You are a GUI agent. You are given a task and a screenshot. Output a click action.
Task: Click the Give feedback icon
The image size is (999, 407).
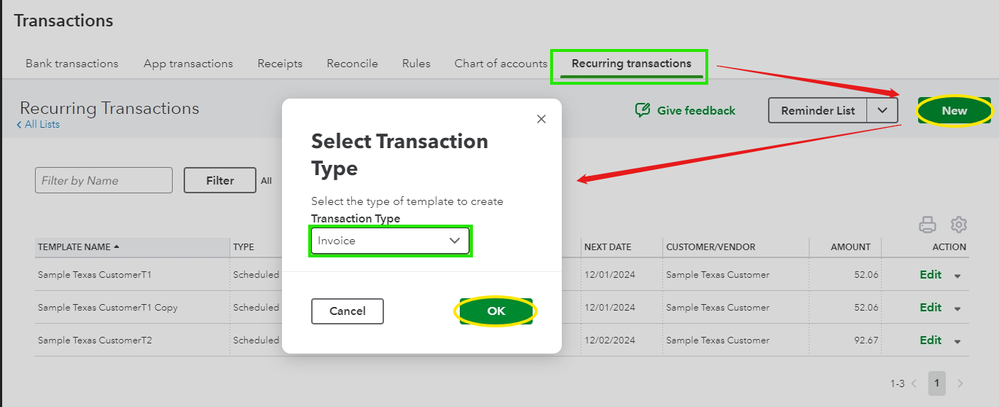point(642,110)
